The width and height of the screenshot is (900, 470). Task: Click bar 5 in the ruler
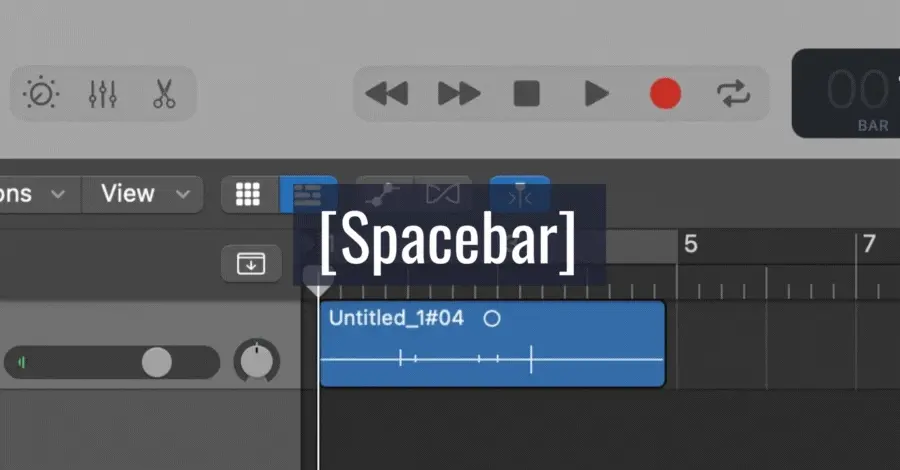[x=690, y=244]
